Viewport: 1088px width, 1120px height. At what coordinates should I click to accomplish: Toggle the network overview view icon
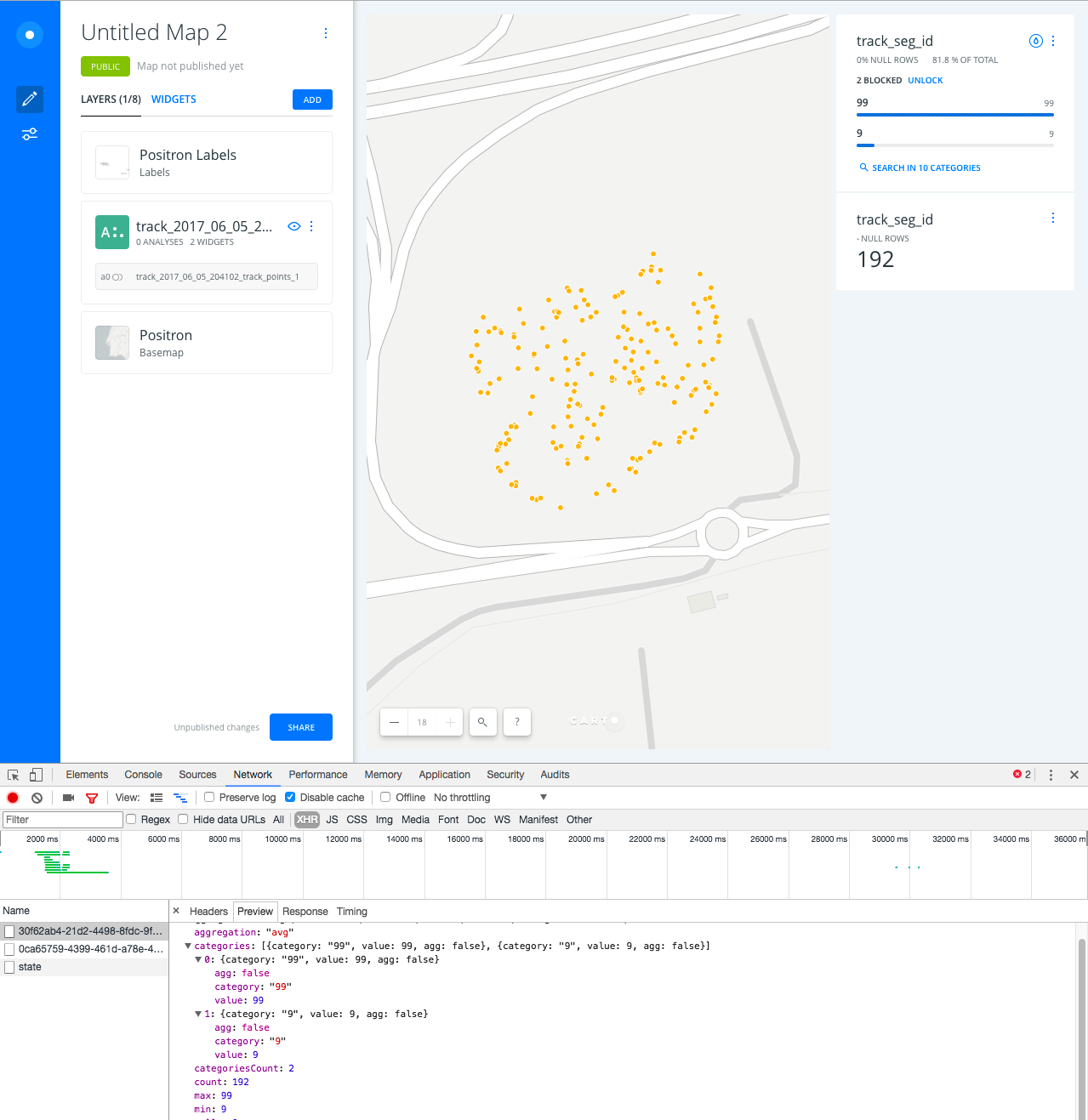(x=180, y=798)
